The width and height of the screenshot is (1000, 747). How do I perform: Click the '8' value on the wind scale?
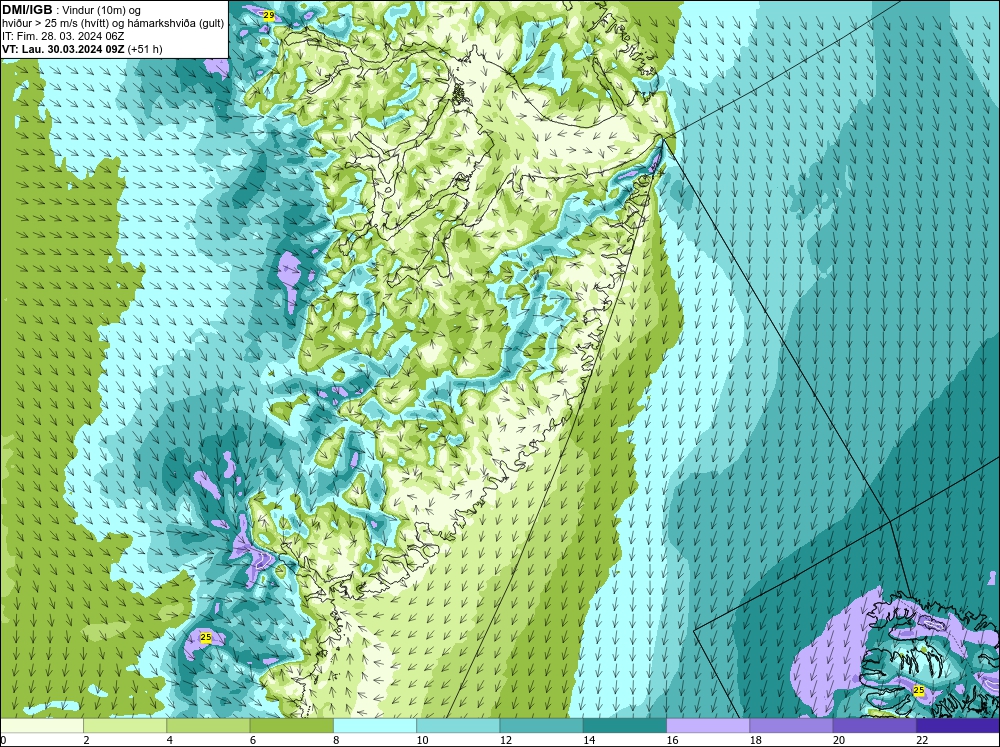tap(336, 740)
